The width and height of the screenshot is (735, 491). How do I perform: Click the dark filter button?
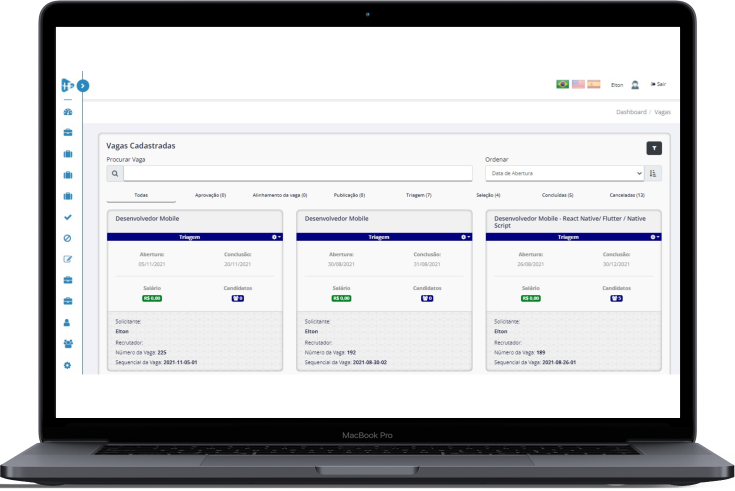coord(654,147)
